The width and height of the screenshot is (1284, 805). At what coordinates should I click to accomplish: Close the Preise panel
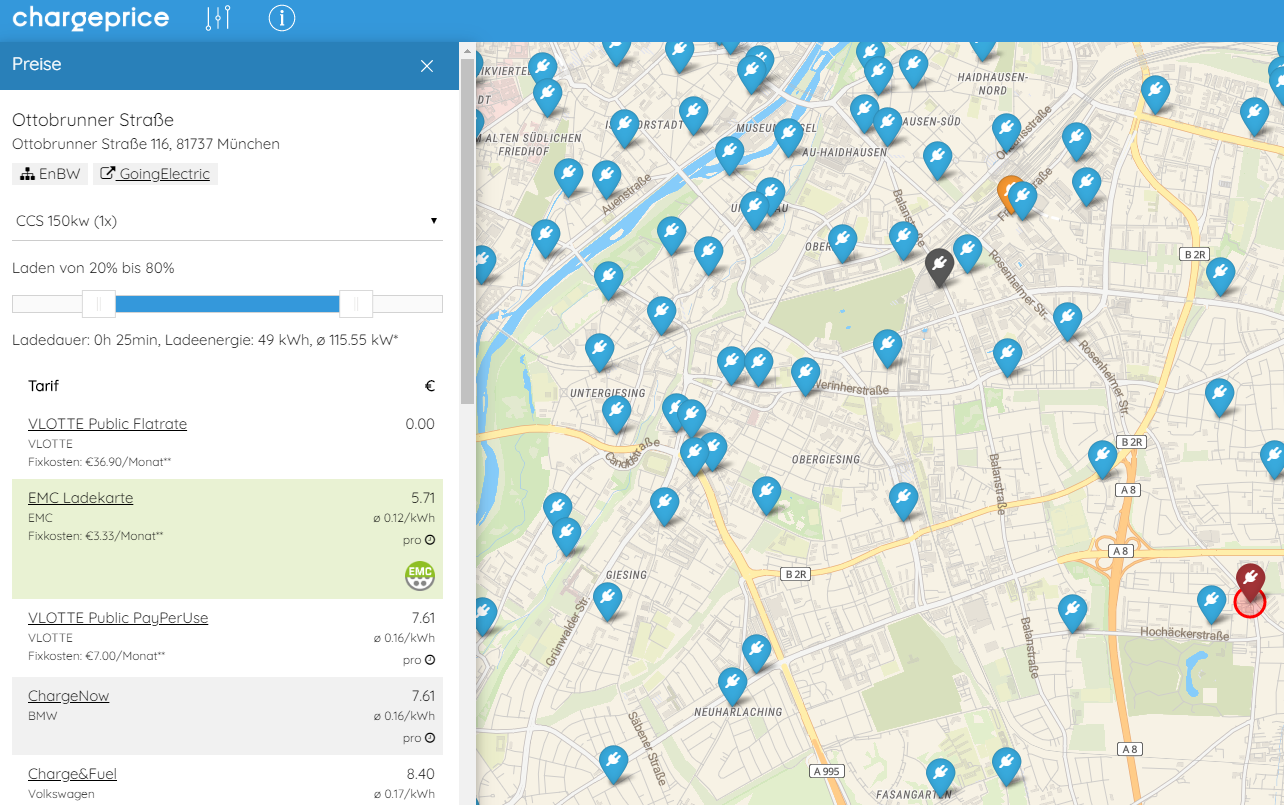coord(427,66)
